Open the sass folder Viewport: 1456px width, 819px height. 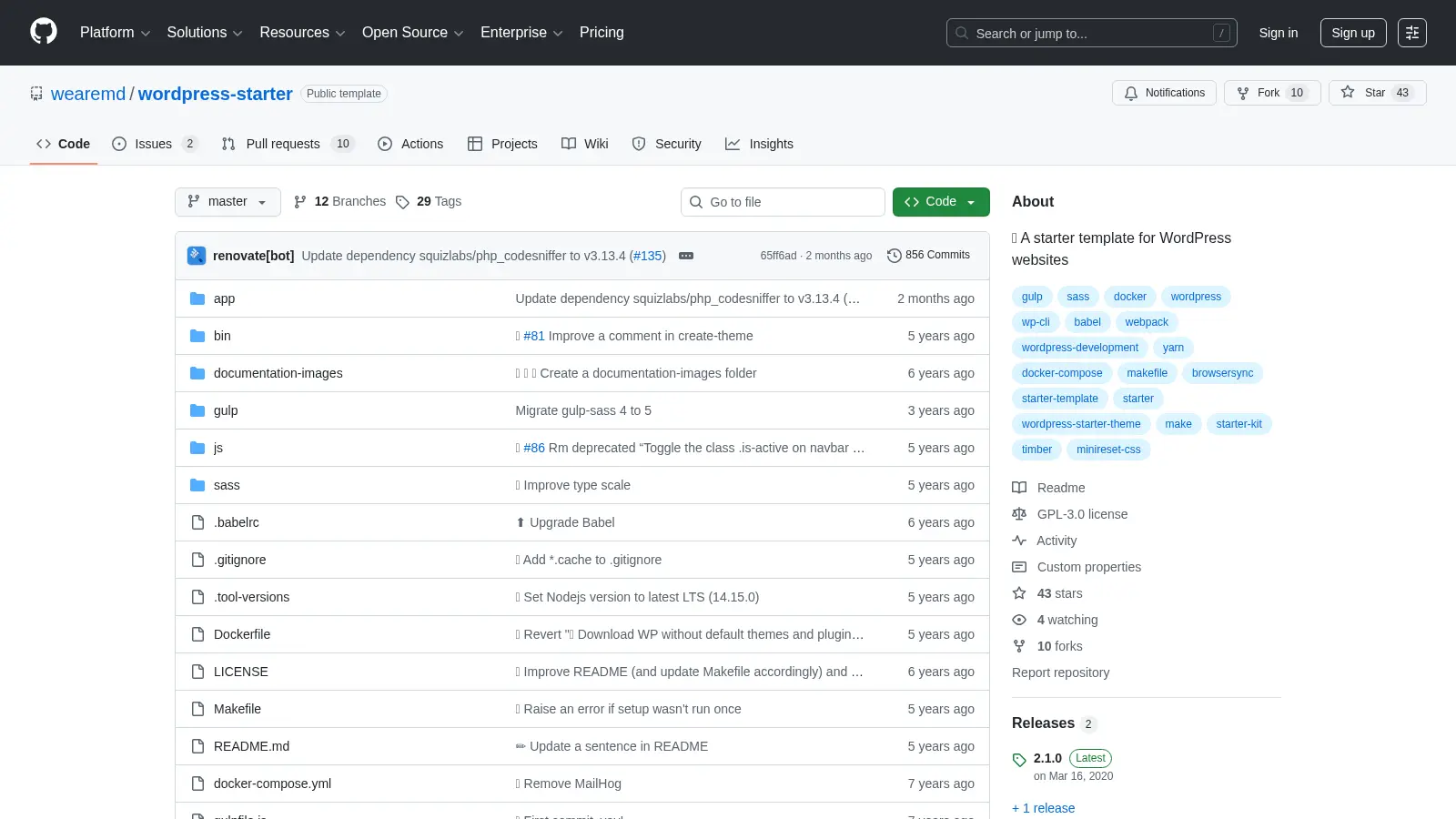227,485
